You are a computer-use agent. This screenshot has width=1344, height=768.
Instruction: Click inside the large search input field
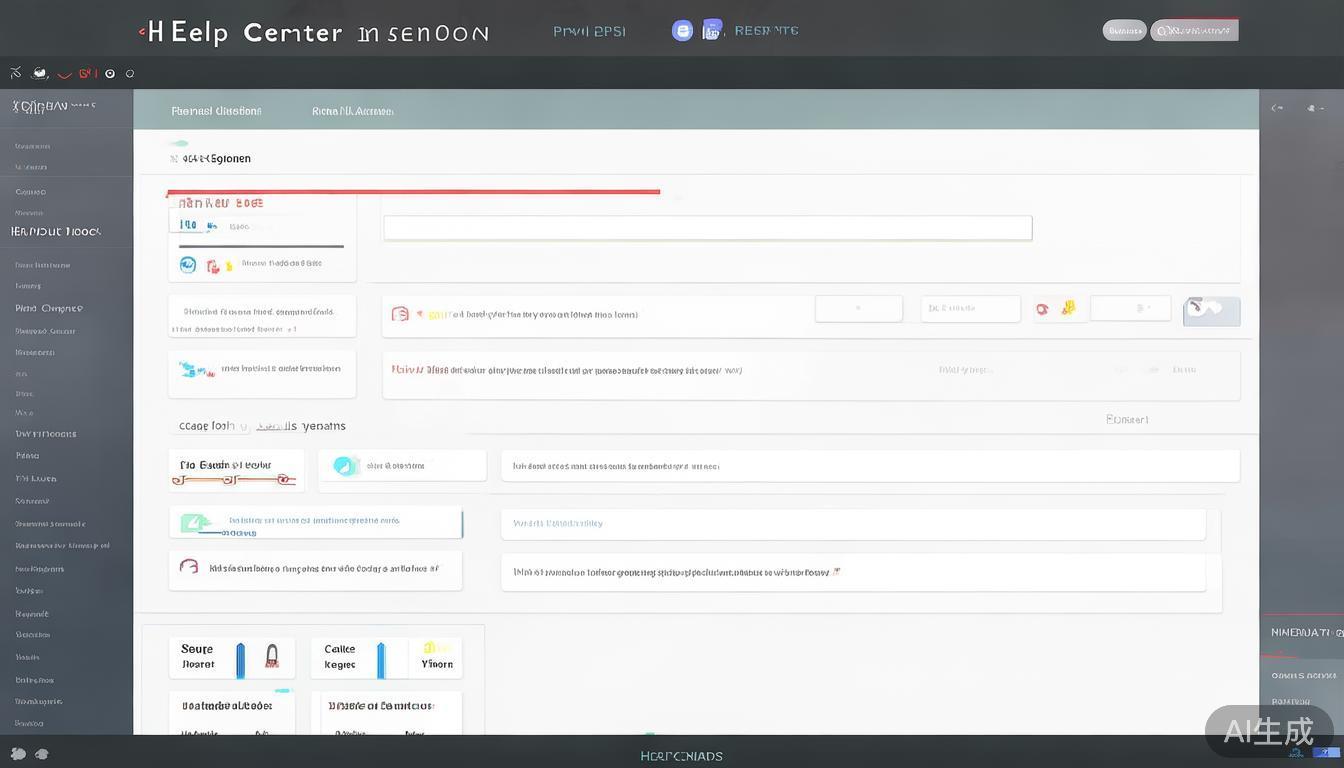click(x=707, y=227)
